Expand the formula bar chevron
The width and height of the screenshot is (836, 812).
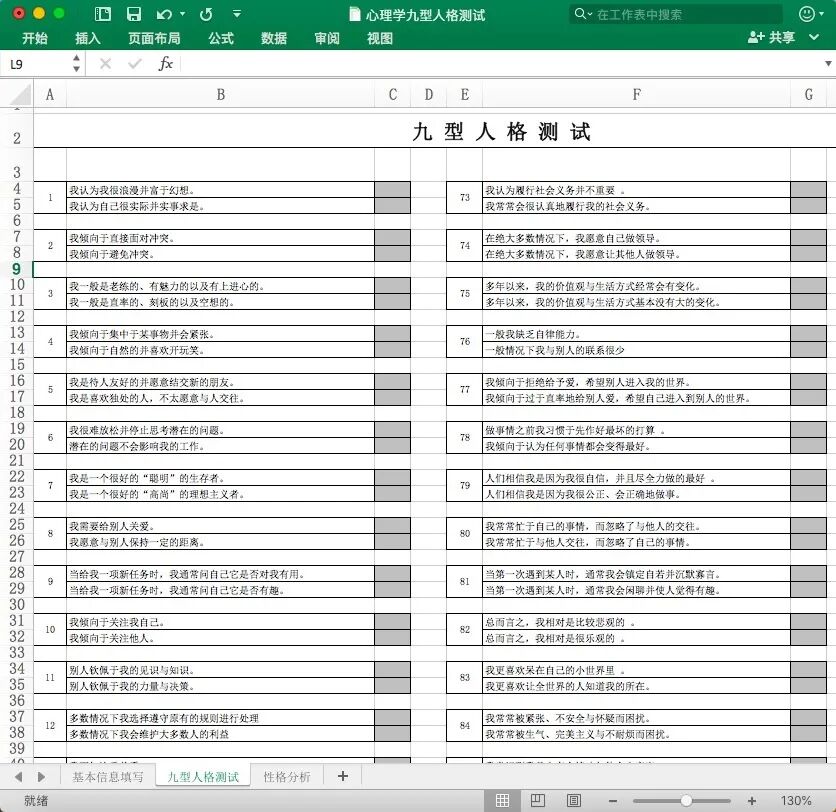pos(828,63)
